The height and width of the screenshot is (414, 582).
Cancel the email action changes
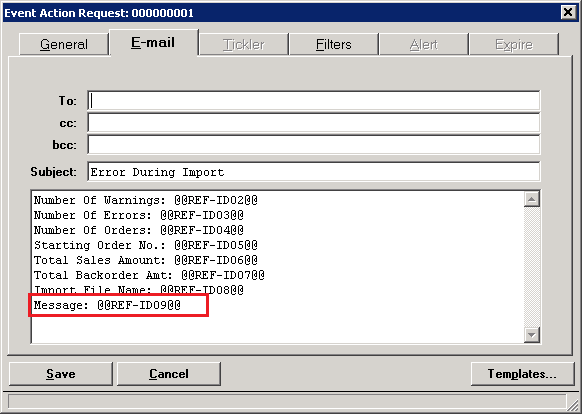pos(169,374)
